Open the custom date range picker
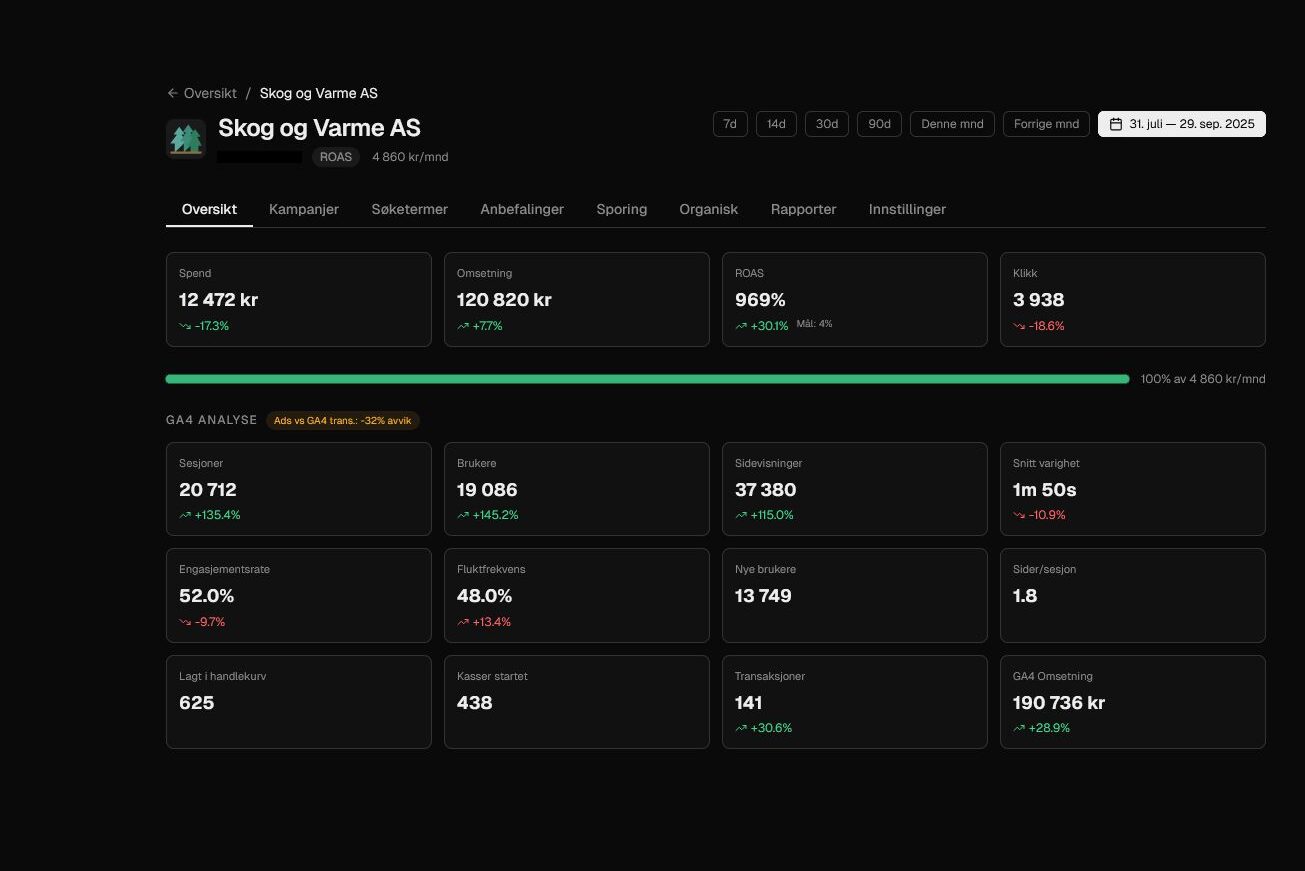This screenshot has height=871, width=1305. pos(1182,124)
